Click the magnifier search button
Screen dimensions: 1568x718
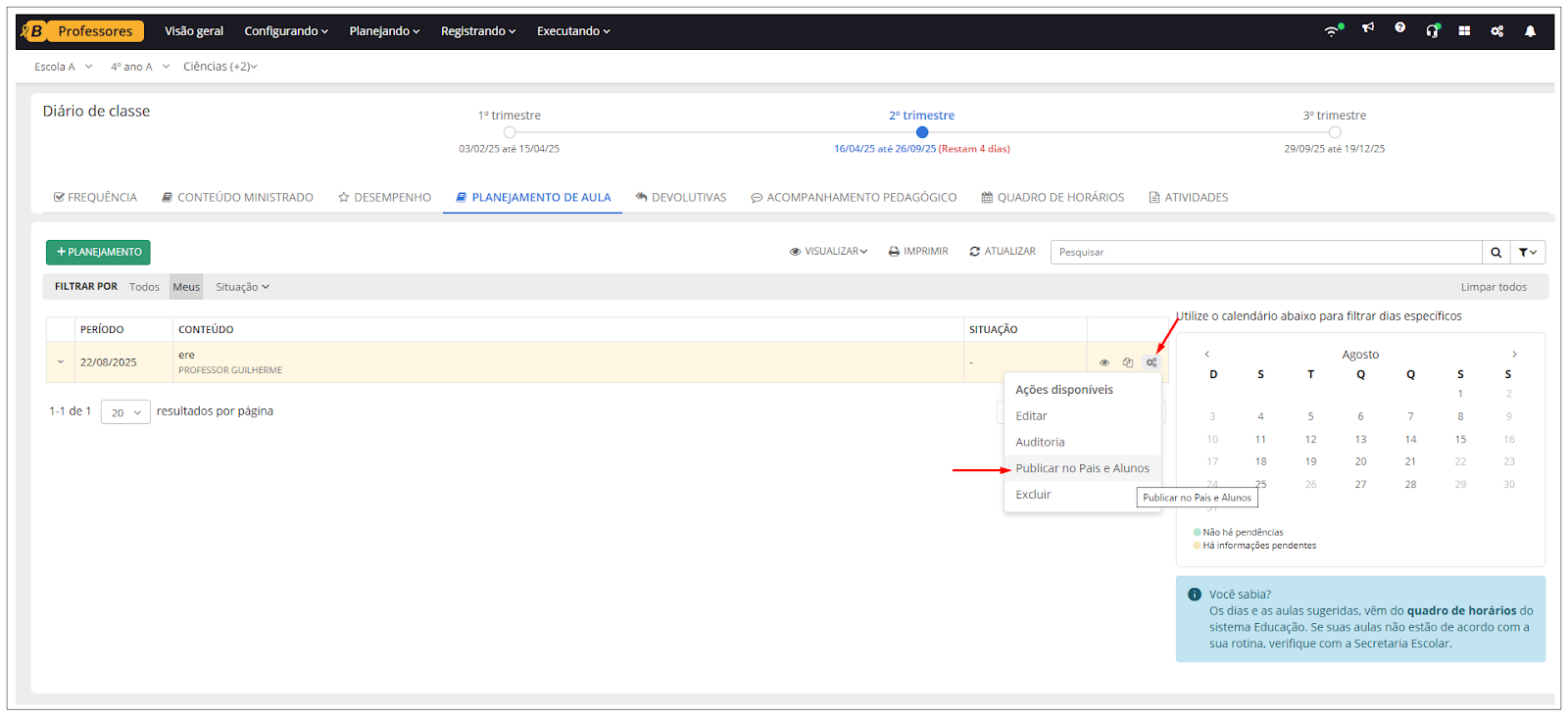coord(1495,253)
